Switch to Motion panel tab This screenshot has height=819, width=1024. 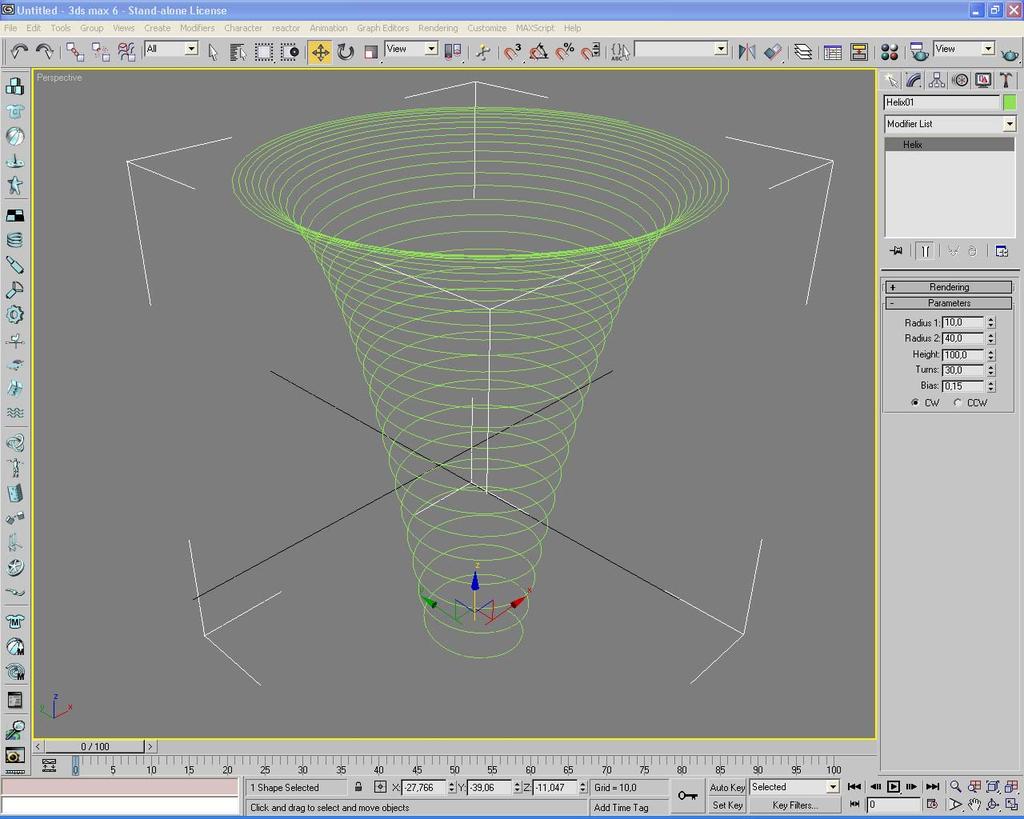(x=960, y=80)
